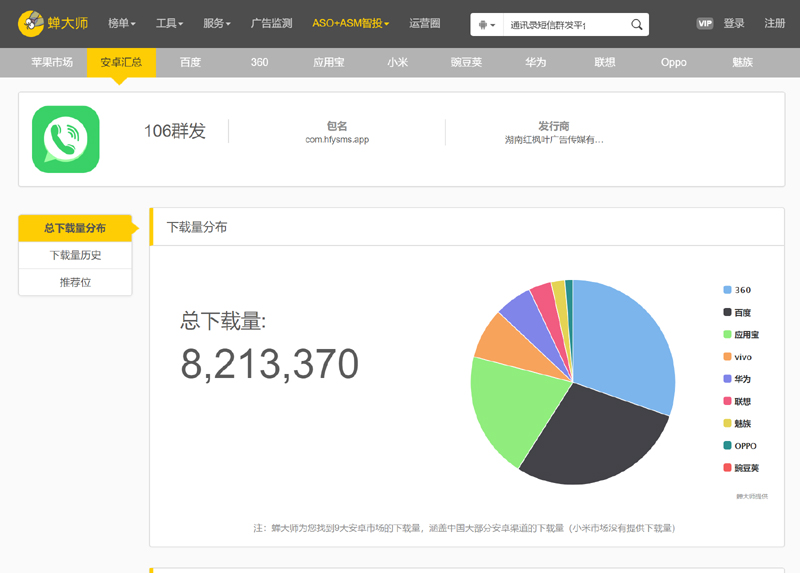
Task: Toggle the 百度 legend entry
Action: click(741, 313)
